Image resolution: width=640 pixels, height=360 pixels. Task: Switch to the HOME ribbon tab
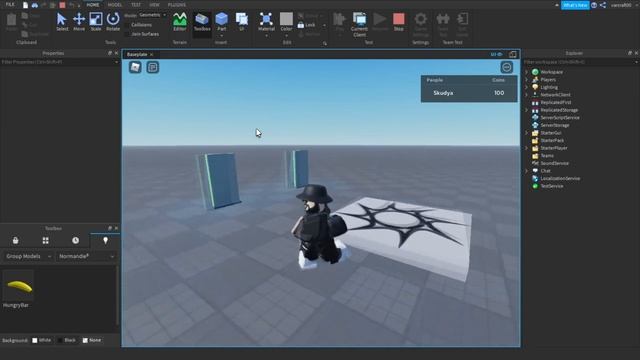[93, 4]
